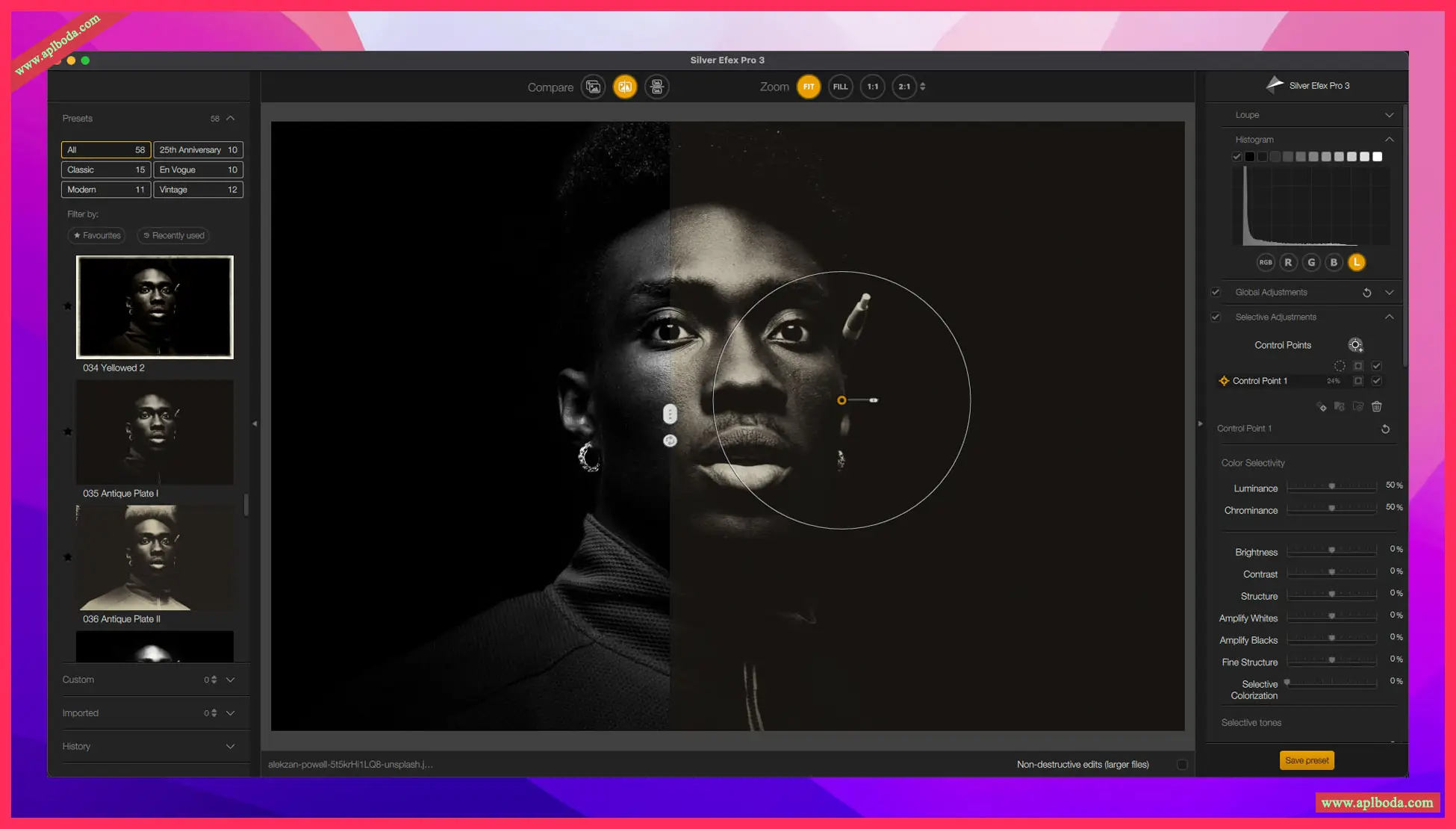Select split-screen compare mode icon
This screenshot has width=1456, height=829.
[625, 87]
